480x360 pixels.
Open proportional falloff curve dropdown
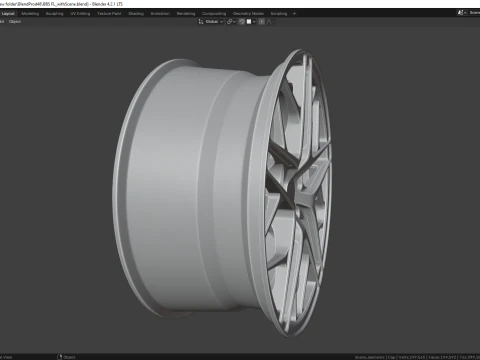pos(271,22)
